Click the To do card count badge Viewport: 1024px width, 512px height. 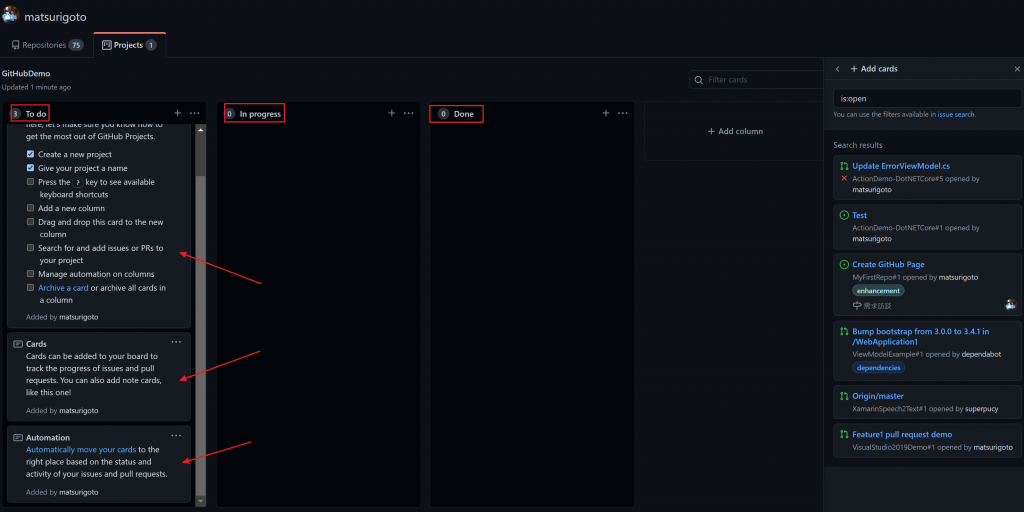(x=16, y=114)
